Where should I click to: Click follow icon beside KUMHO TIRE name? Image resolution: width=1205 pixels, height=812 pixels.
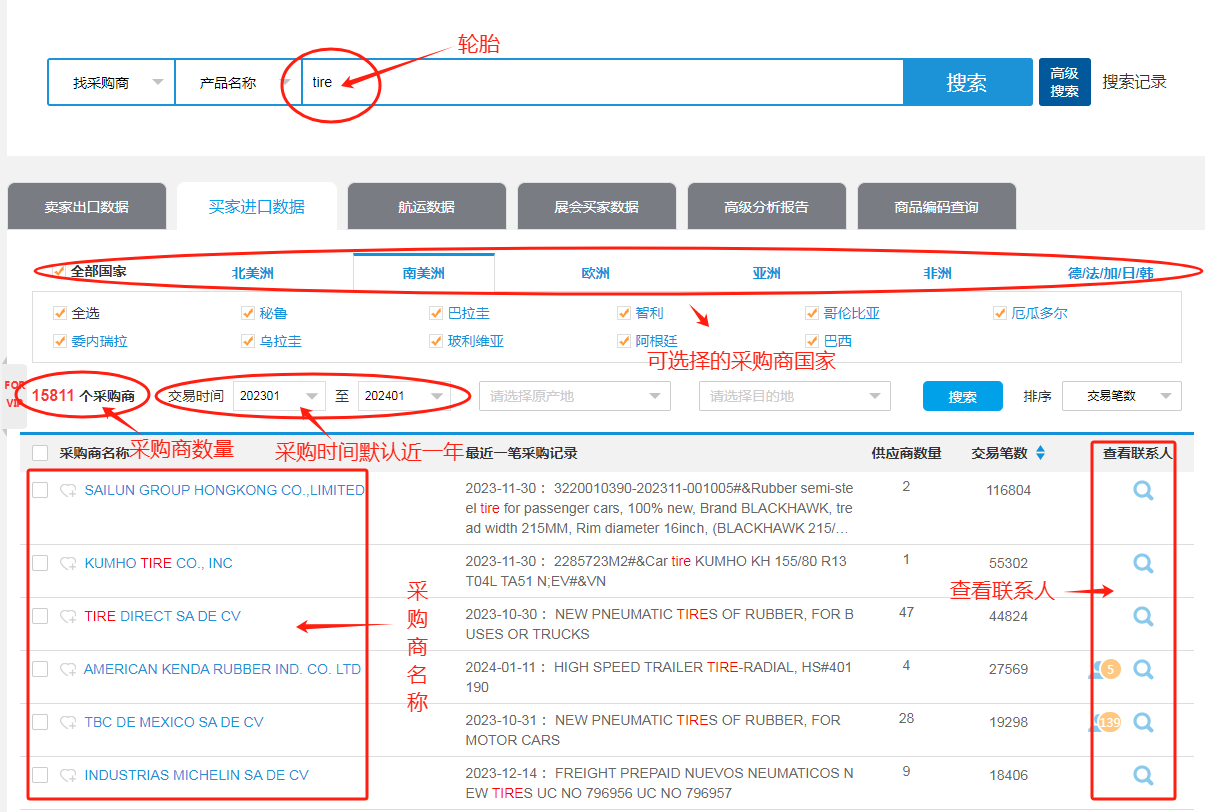point(68,564)
